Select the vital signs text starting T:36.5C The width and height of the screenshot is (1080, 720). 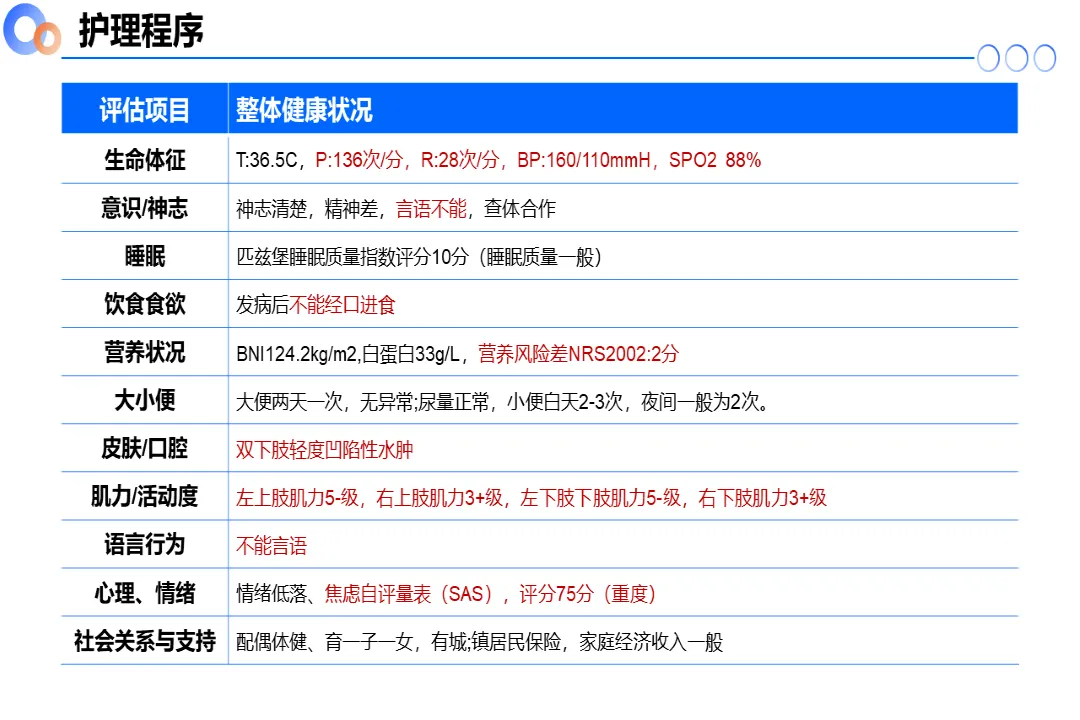click(x=498, y=160)
